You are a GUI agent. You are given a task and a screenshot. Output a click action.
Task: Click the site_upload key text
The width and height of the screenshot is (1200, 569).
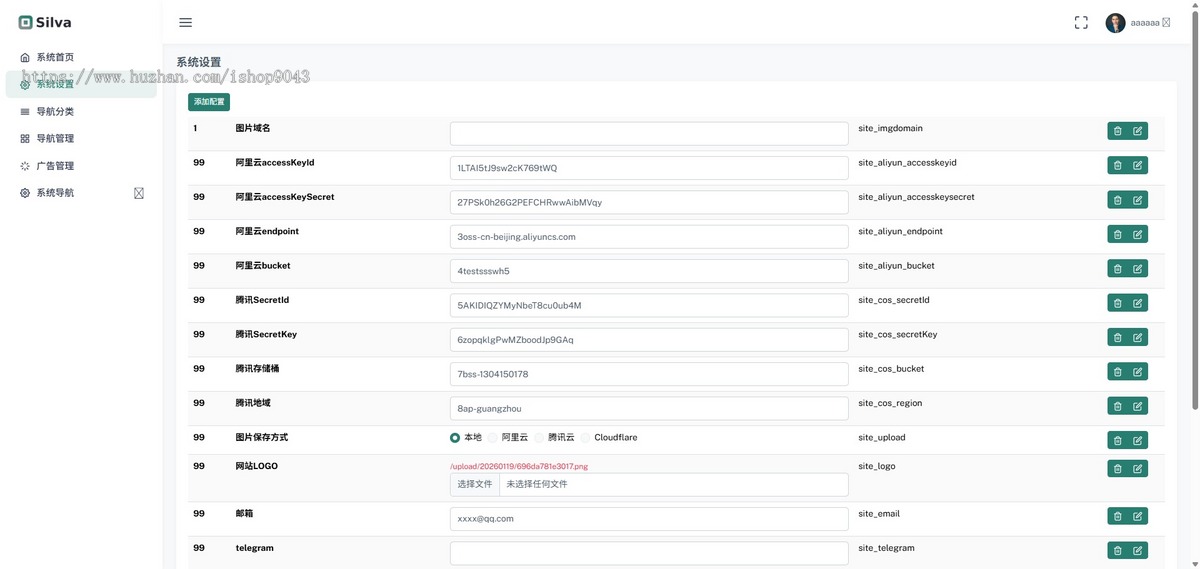pos(881,438)
